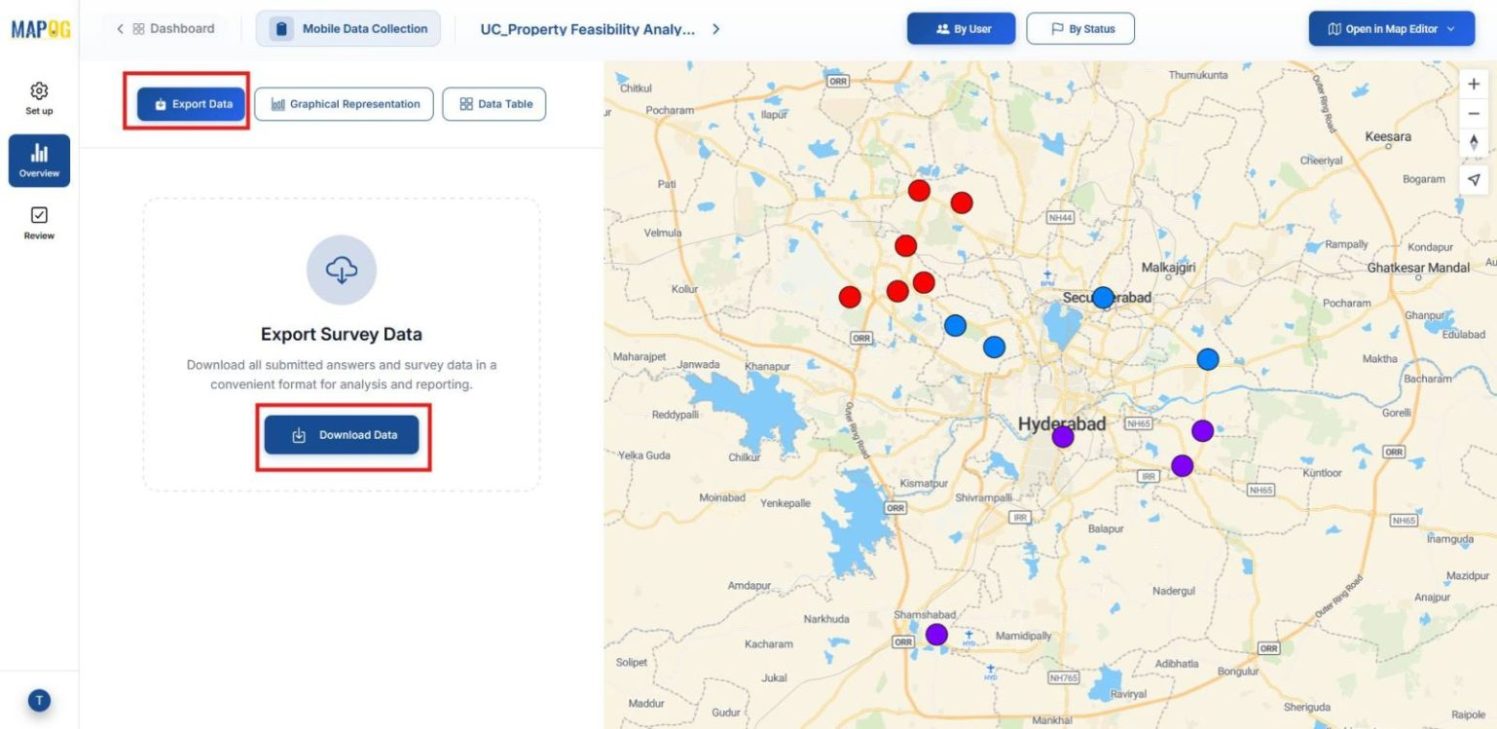Zoom into the map with the plus control

(x=1473, y=84)
